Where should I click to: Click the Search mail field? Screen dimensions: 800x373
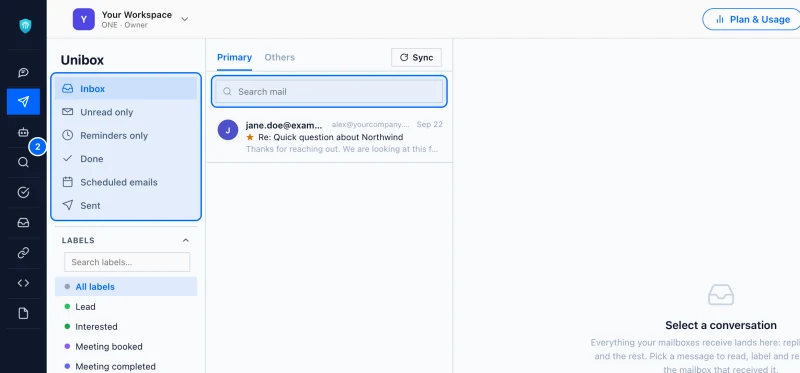[330, 92]
